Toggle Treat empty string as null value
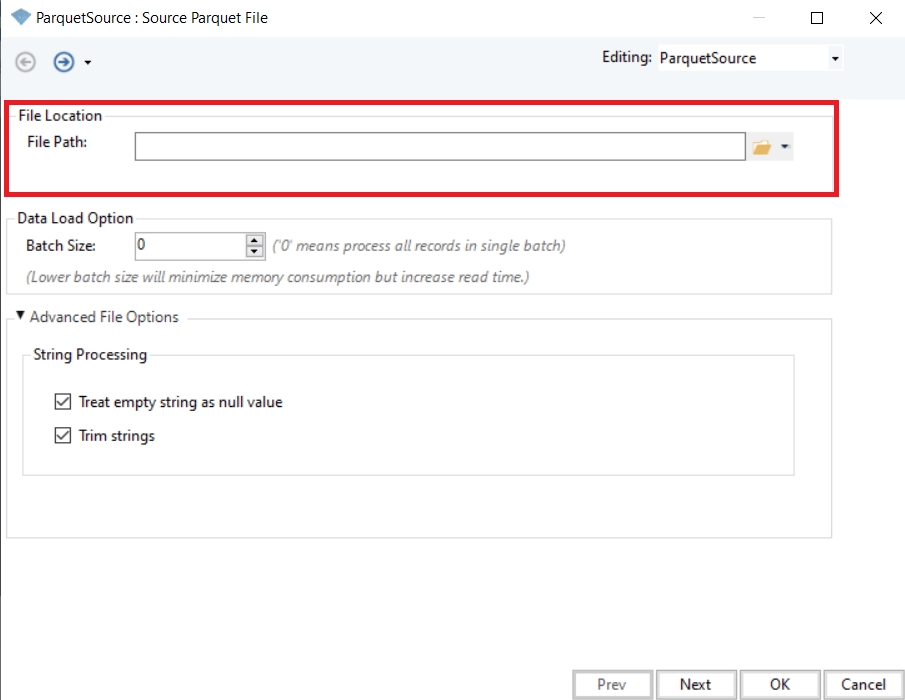The width and height of the screenshot is (905, 700). [x=63, y=402]
